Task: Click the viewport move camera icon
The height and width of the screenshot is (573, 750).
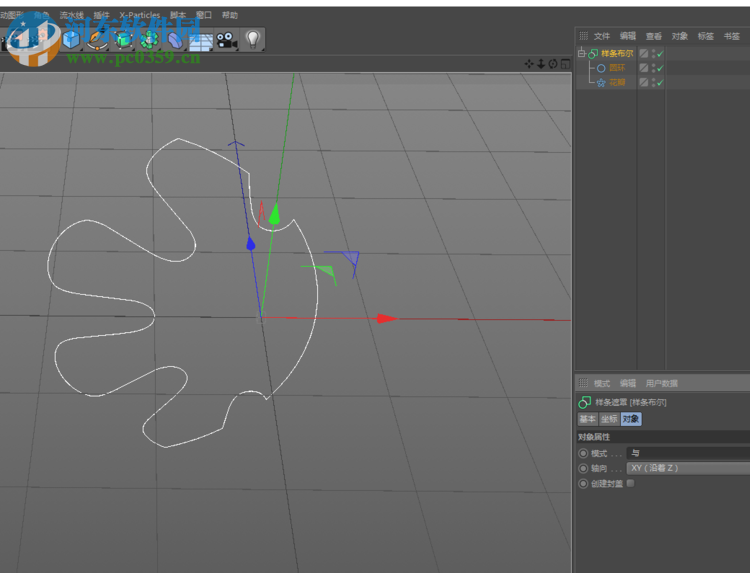Action: click(529, 64)
